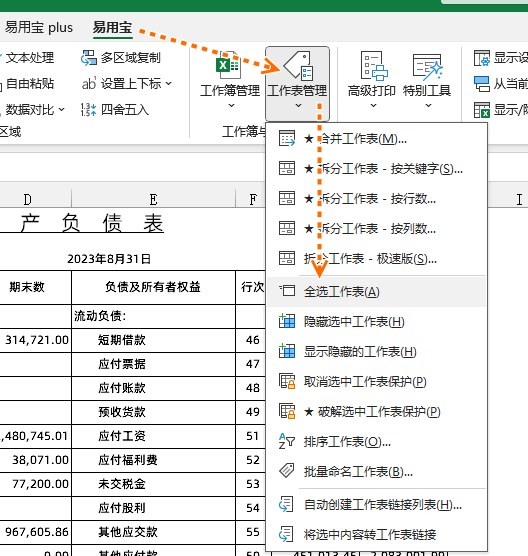Expand the 高级打印 dropdown arrow
The height and width of the screenshot is (556, 528).
(373, 105)
